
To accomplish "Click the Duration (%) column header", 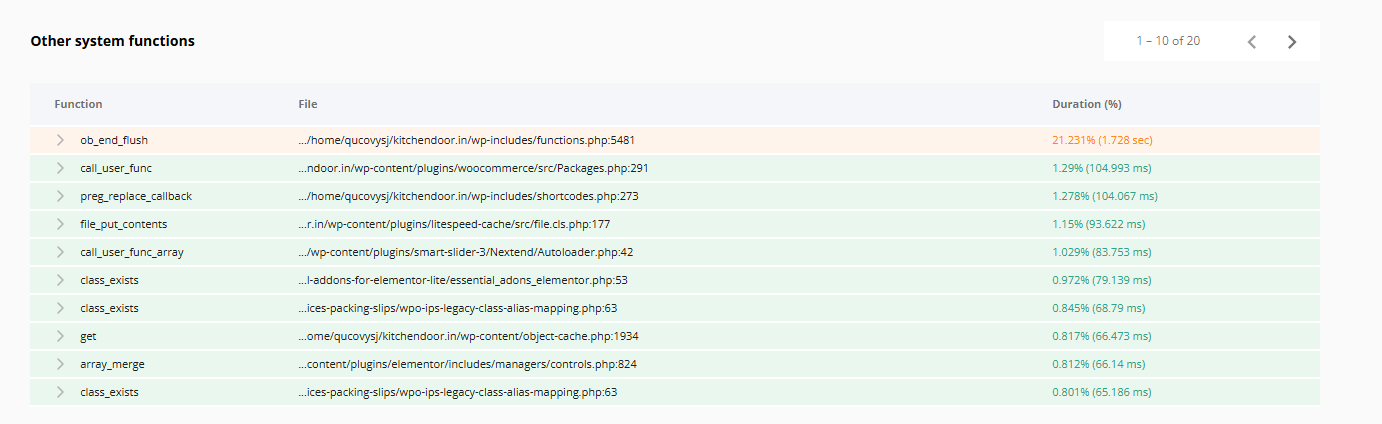I will (x=1086, y=104).
